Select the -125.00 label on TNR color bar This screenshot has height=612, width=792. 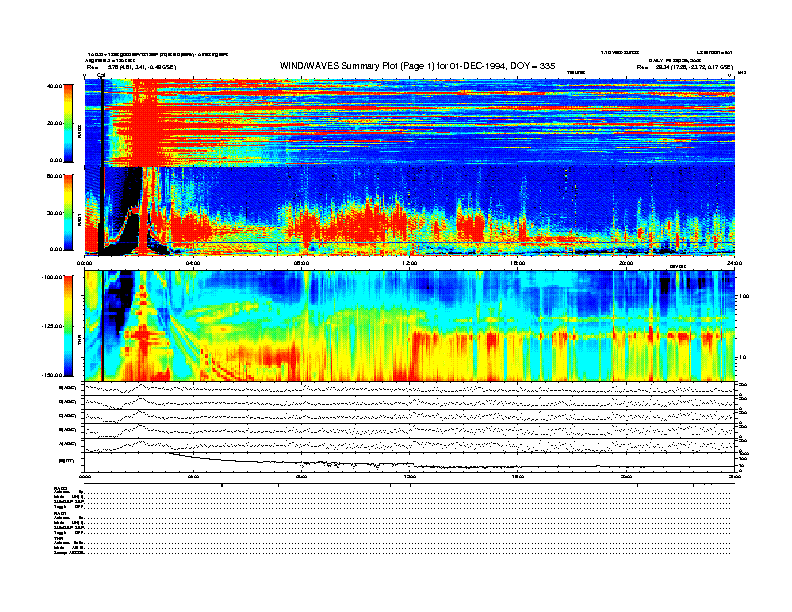(x=53, y=326)
